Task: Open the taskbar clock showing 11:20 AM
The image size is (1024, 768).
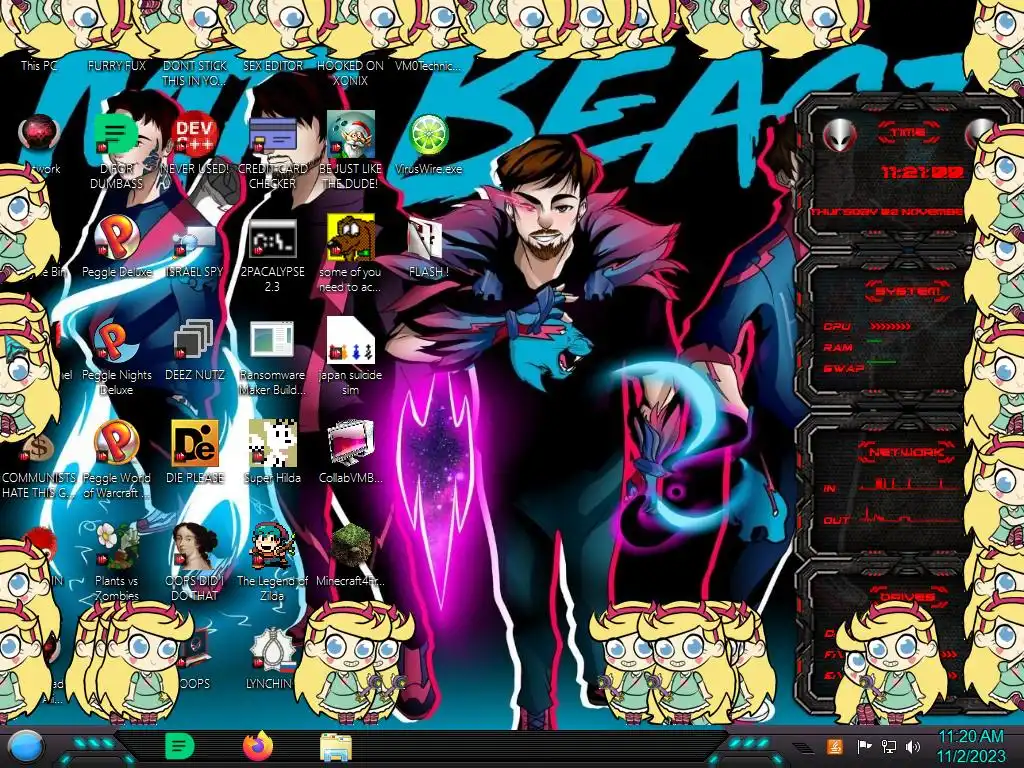Action: 970,746
